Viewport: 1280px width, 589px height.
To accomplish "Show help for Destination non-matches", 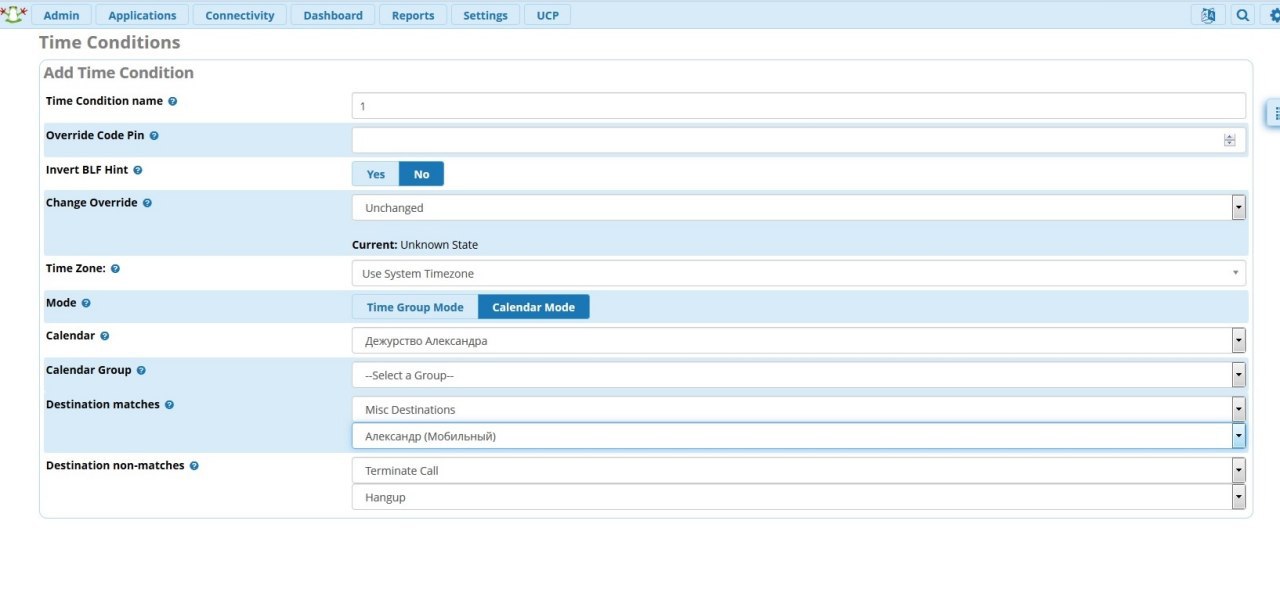I will (194, 466).
